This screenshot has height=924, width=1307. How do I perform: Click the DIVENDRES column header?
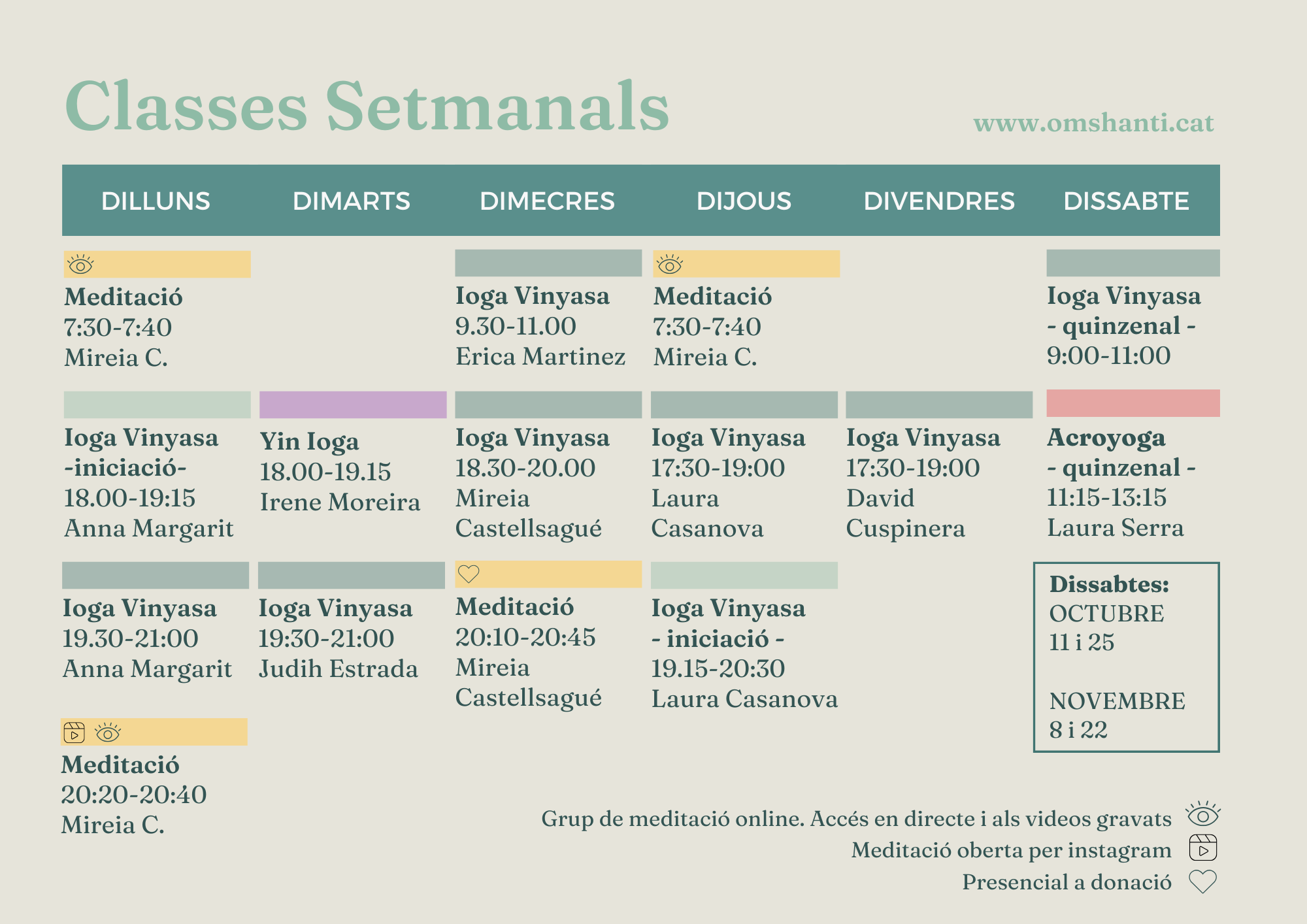tap(939, 201)
